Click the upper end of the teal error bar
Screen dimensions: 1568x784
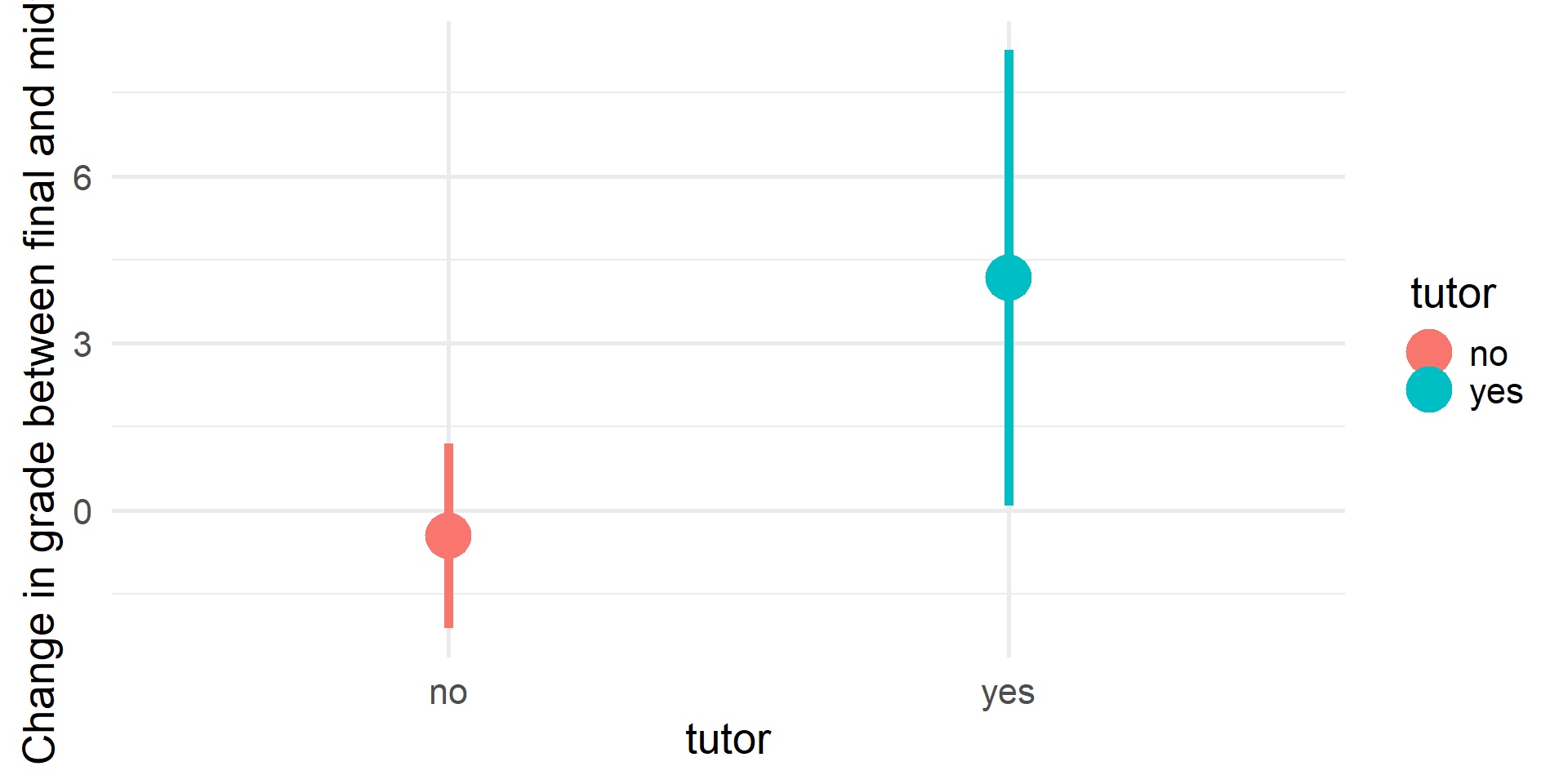1009,53
